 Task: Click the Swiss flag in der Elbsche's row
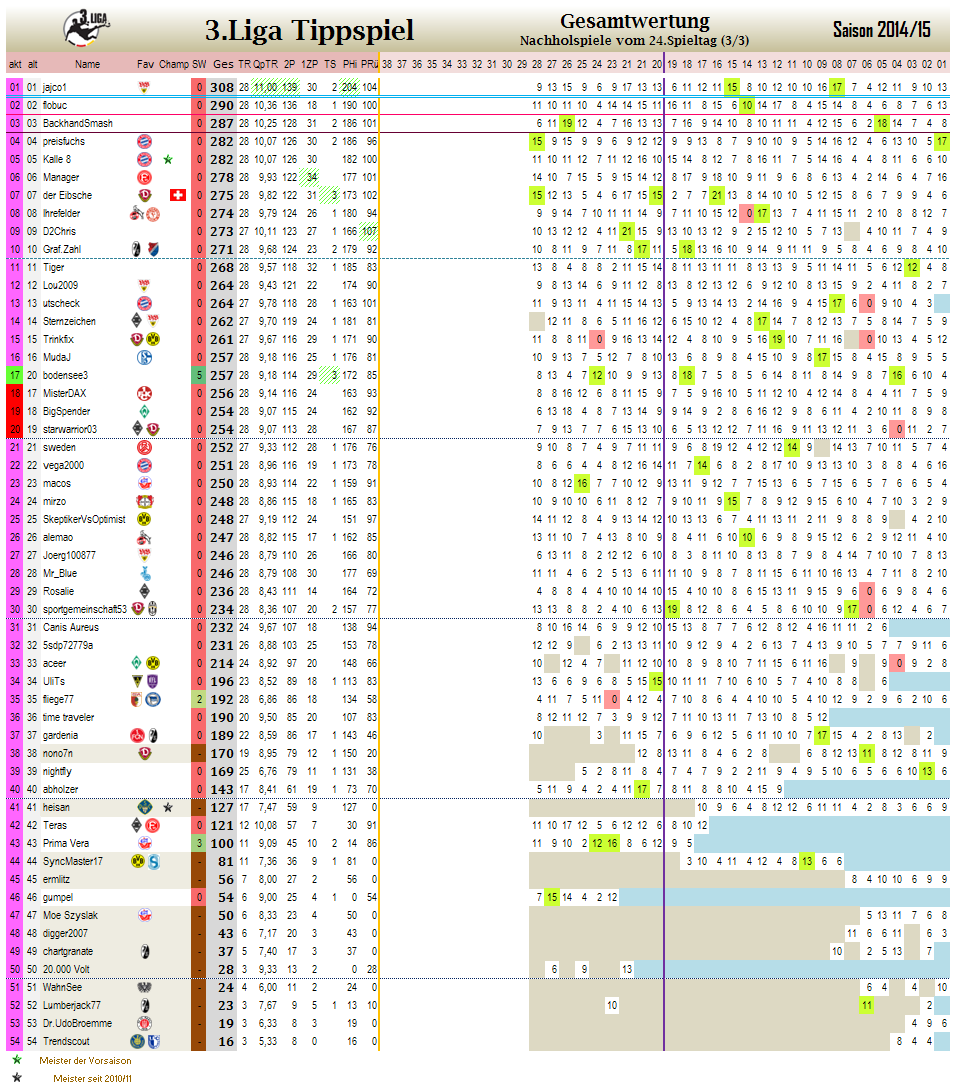[x=178, y=195]
